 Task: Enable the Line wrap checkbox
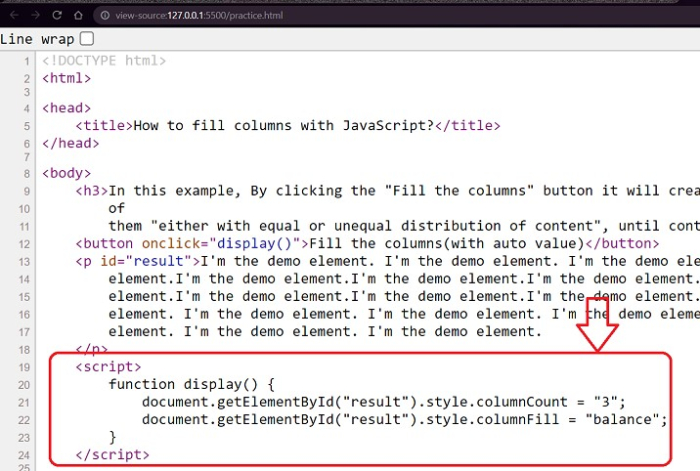point(87,39)
